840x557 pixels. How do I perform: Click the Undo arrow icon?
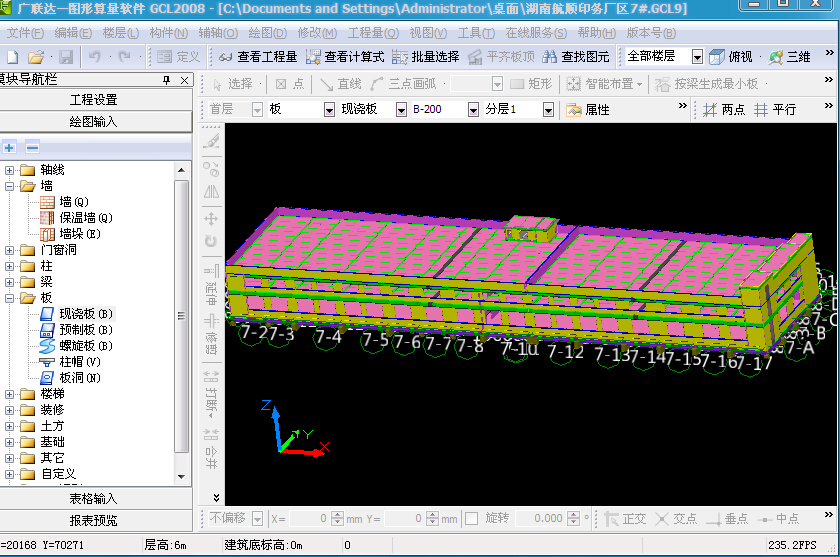tap(95, 56)
